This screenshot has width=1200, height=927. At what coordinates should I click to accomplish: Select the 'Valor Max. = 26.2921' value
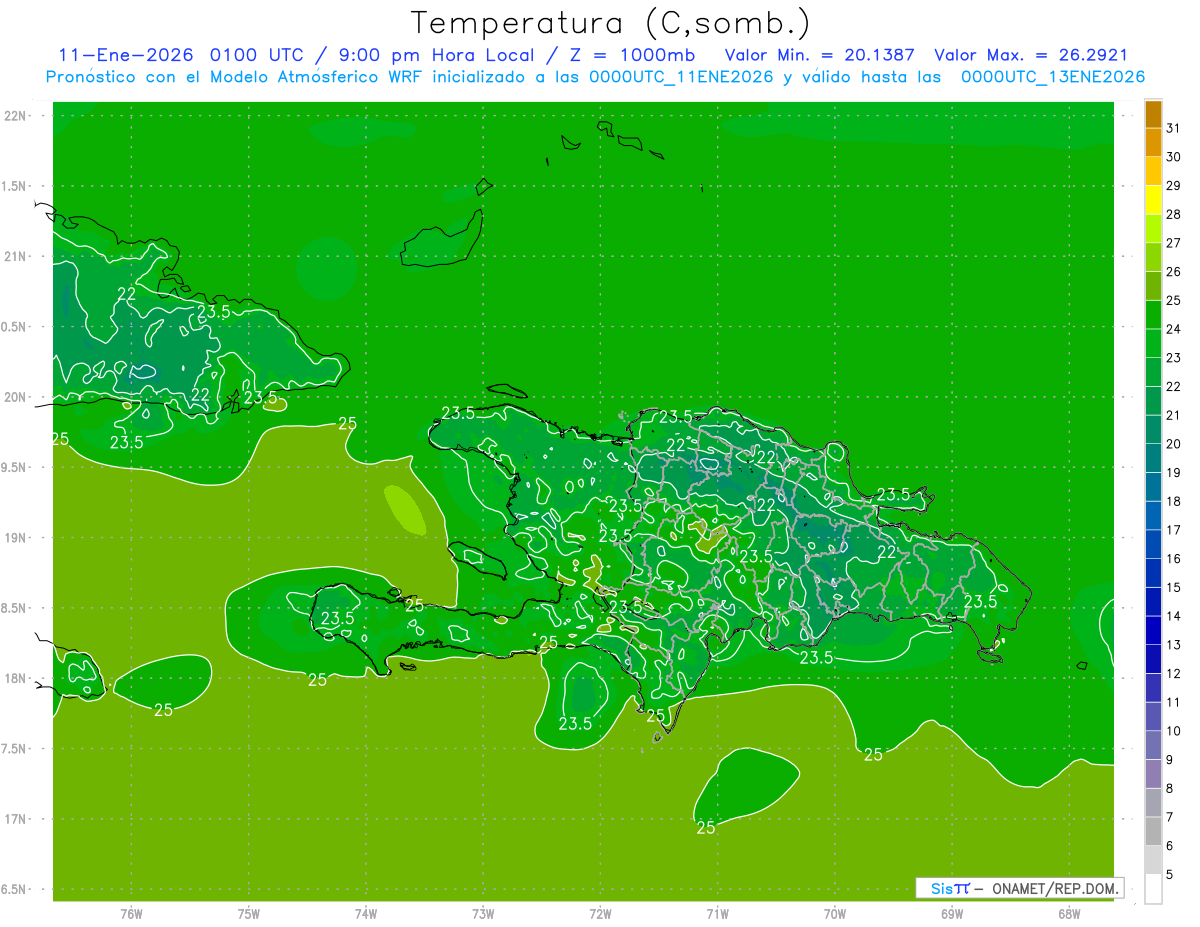click(x=1031, y=55)
